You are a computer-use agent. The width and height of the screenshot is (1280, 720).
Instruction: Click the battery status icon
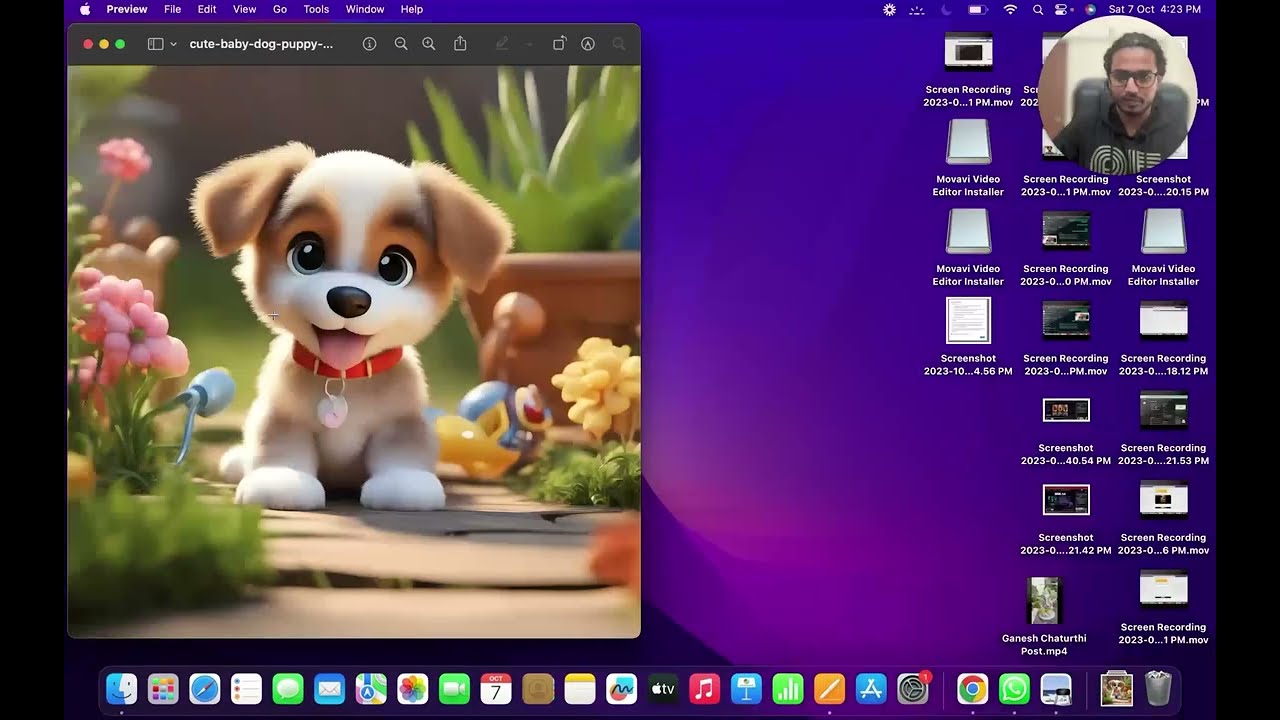coord(977,9)
